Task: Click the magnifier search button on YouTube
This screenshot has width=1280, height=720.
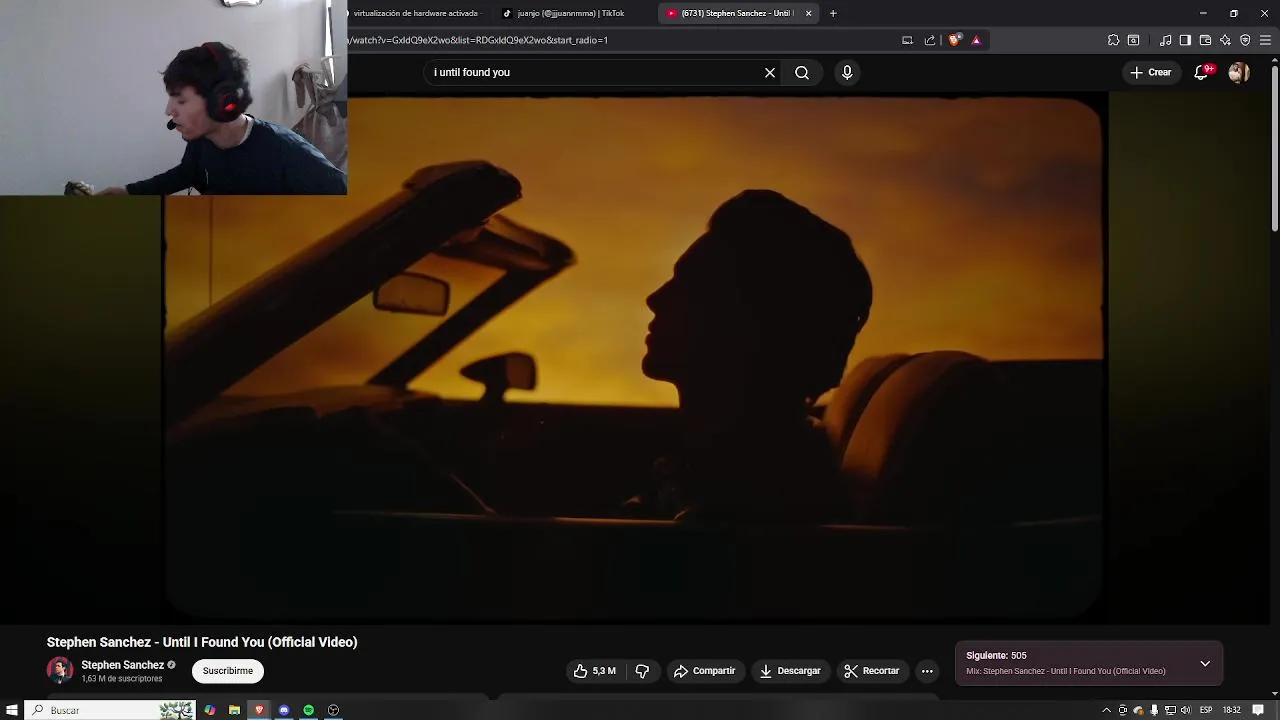Action: [x=802, y=72]
